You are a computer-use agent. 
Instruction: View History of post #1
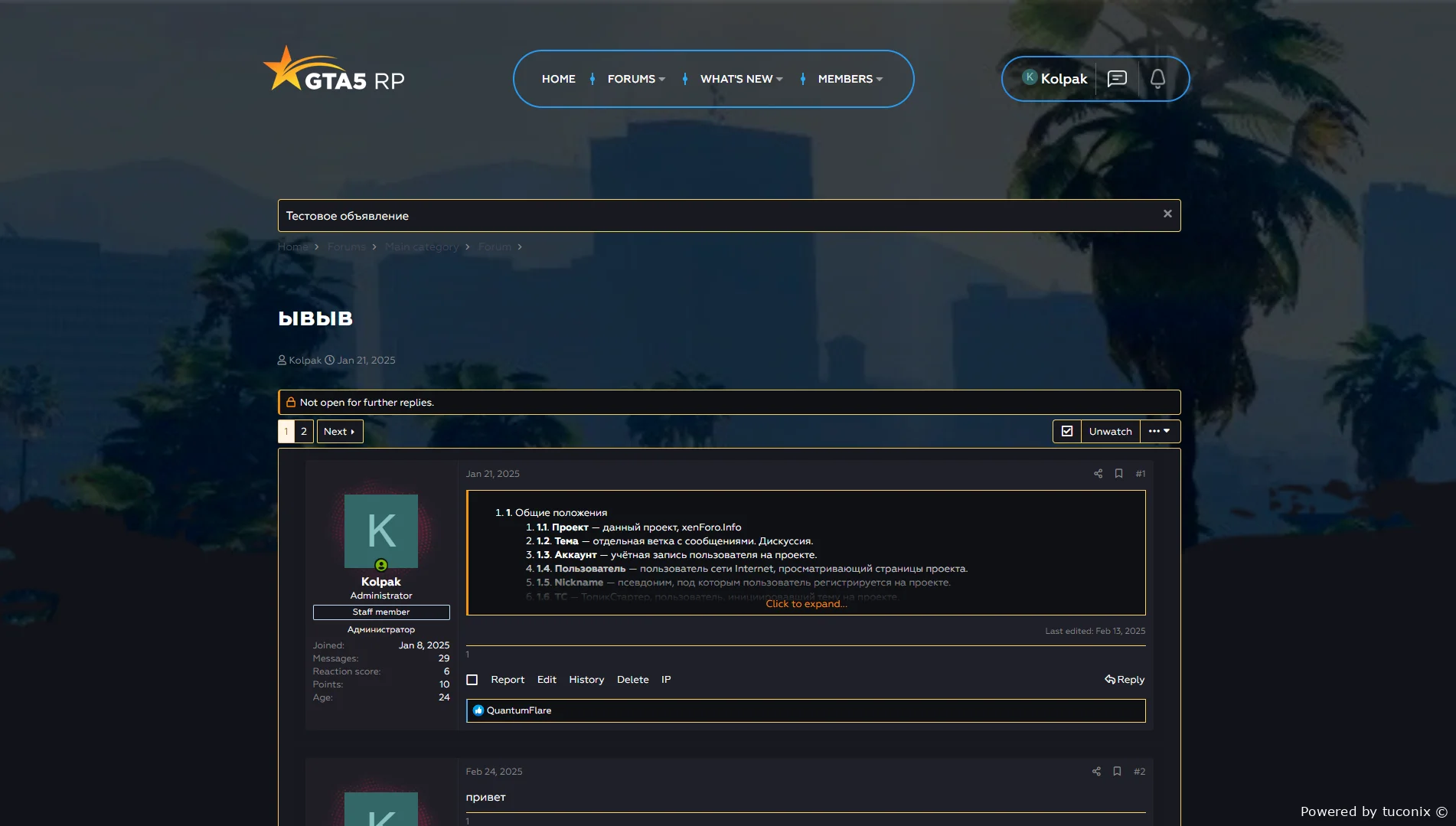click(586, 680)
